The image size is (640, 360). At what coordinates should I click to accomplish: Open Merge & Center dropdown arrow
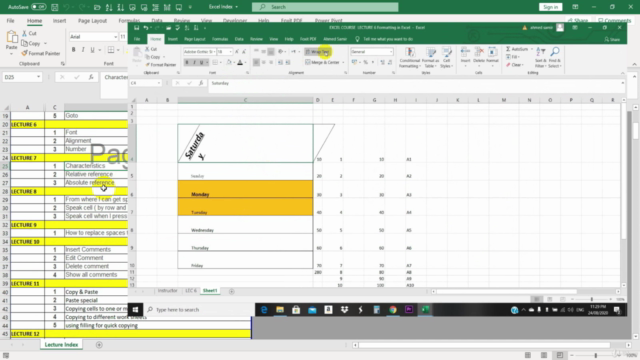(343, 62)
